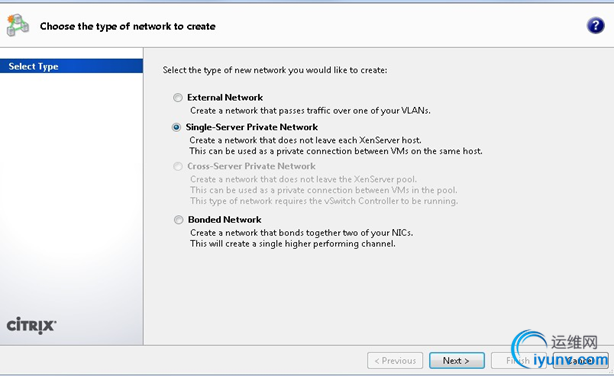Click the Bonded Network label text
The image size is (614, 376).
pos(224,220)
